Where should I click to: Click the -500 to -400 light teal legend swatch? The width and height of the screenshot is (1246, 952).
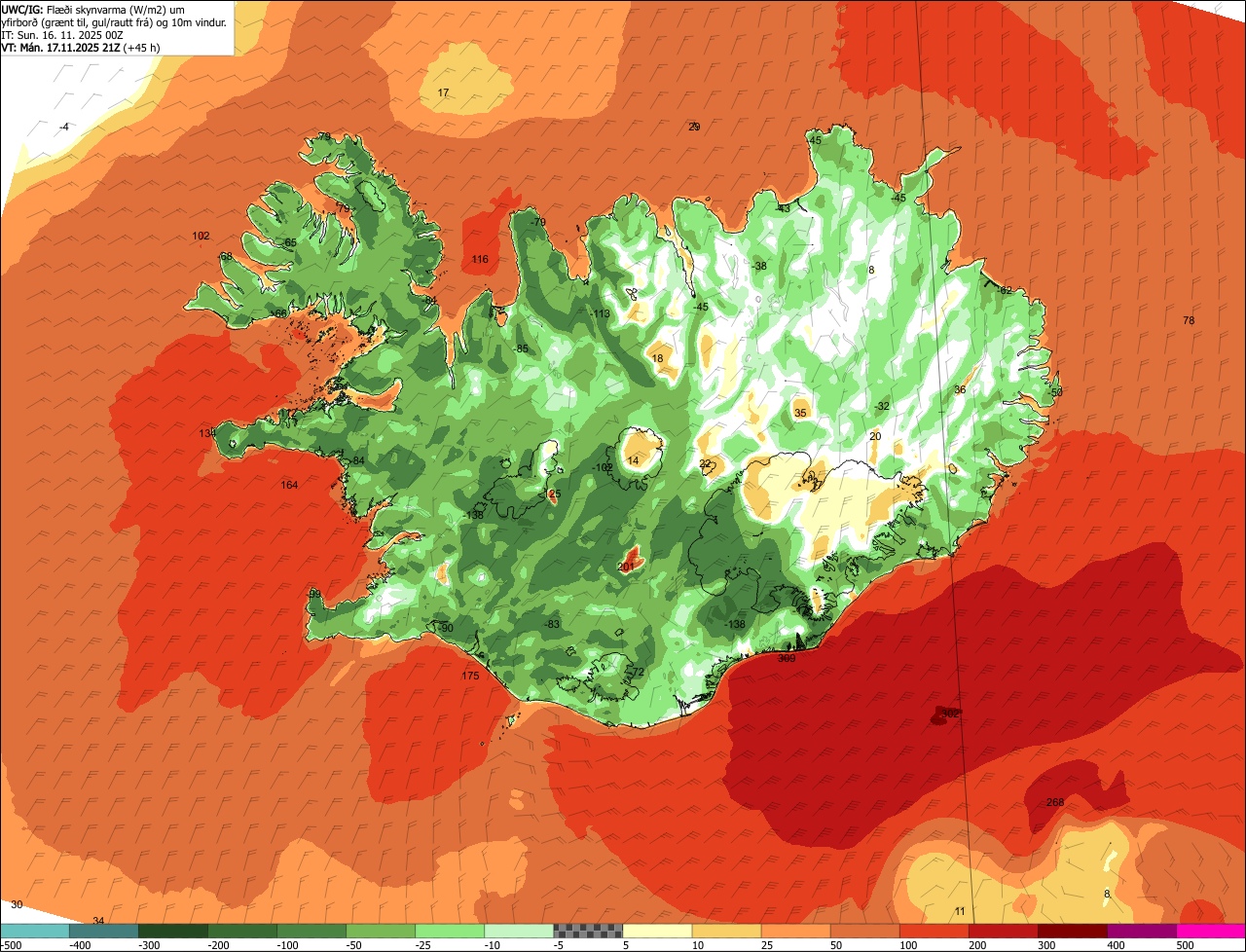[34, 931]
